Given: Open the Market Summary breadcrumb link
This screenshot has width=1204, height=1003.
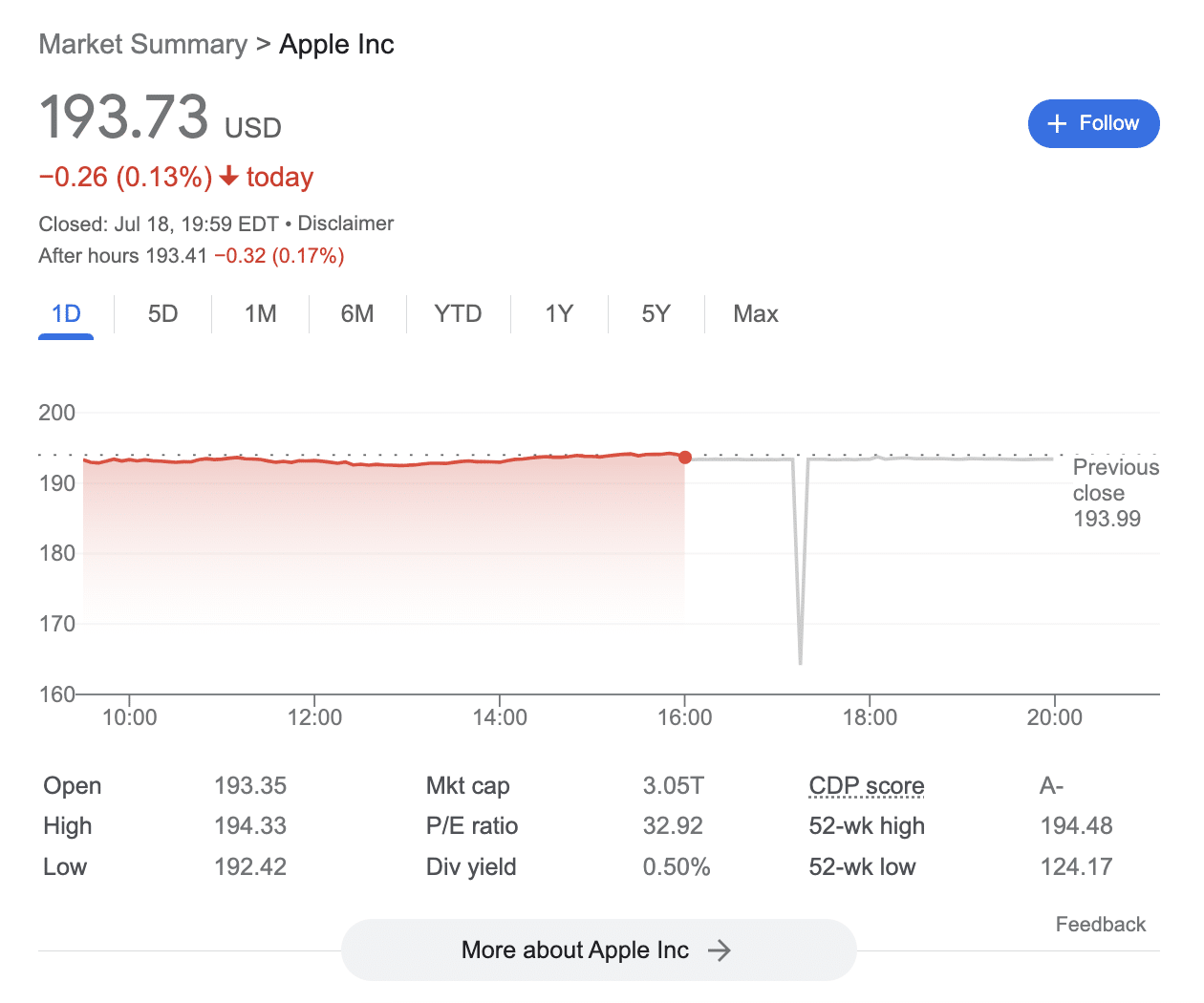Looking at the screenshot, I should click(x=143, y=44).
